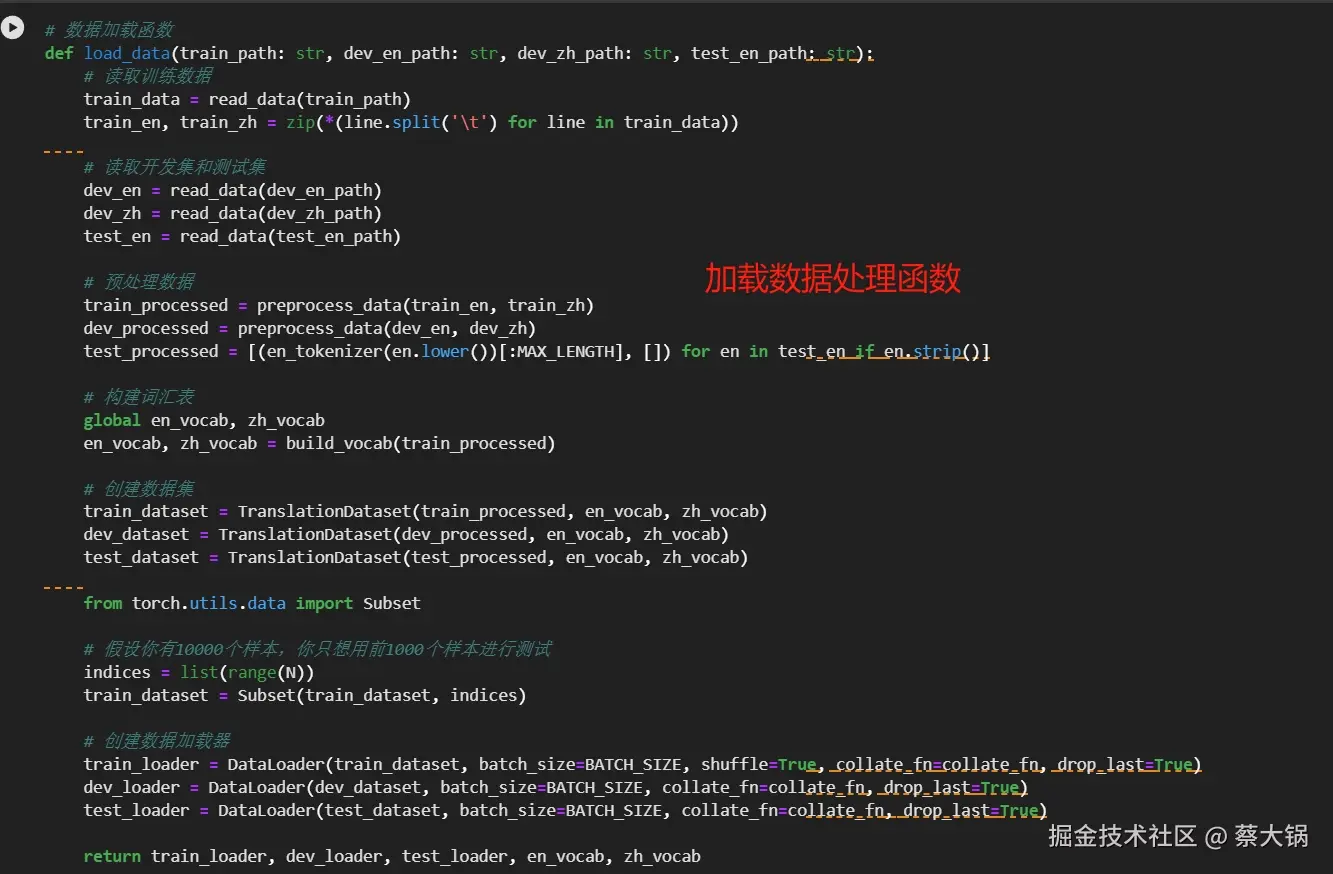Select the global keyword before en_vocab
The image size is (1333, 874).
pos(111,420)
